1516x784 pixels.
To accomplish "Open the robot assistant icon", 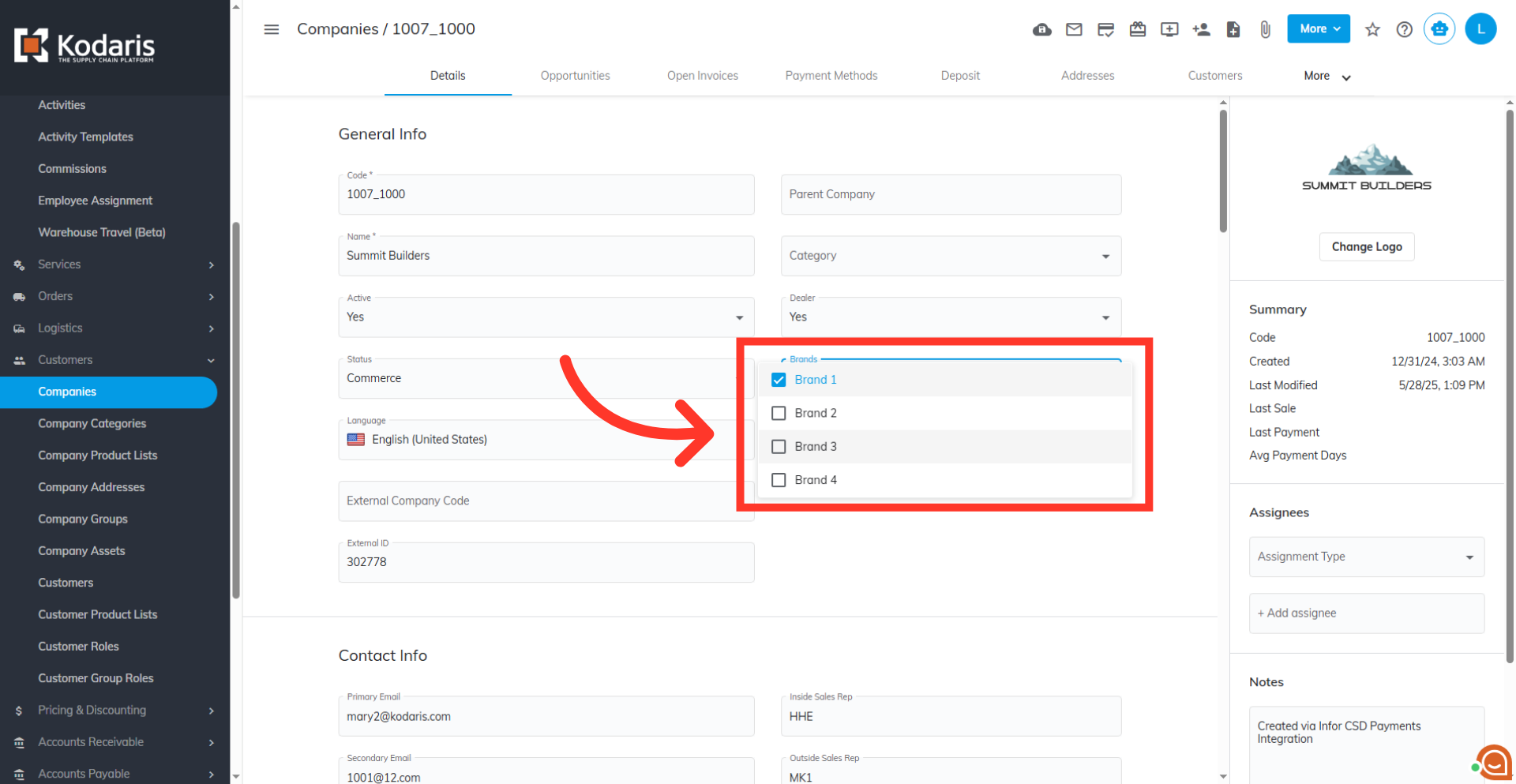I will coord(1439,29).
